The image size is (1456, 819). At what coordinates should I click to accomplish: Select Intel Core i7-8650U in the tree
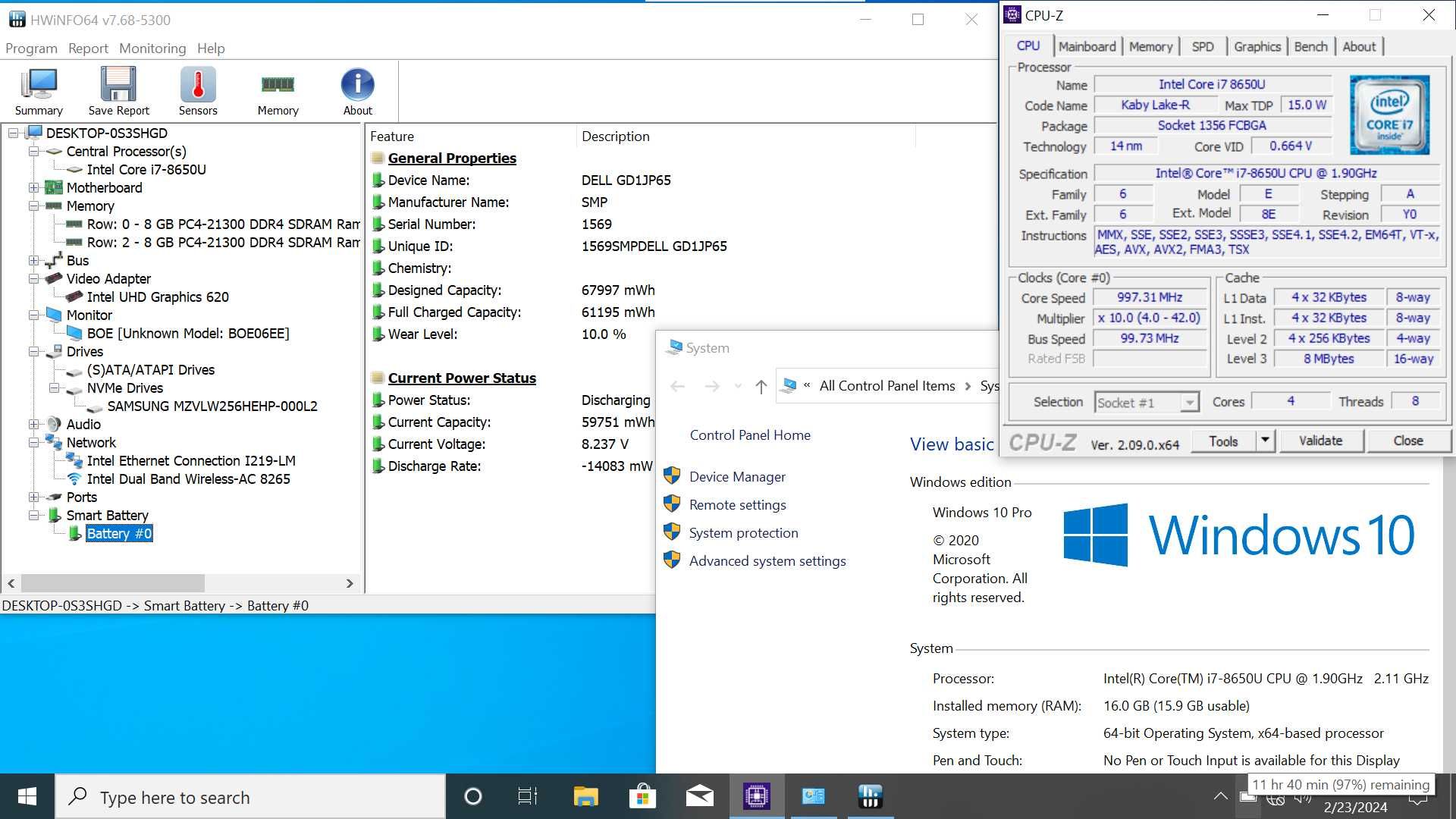click(146, 170)
